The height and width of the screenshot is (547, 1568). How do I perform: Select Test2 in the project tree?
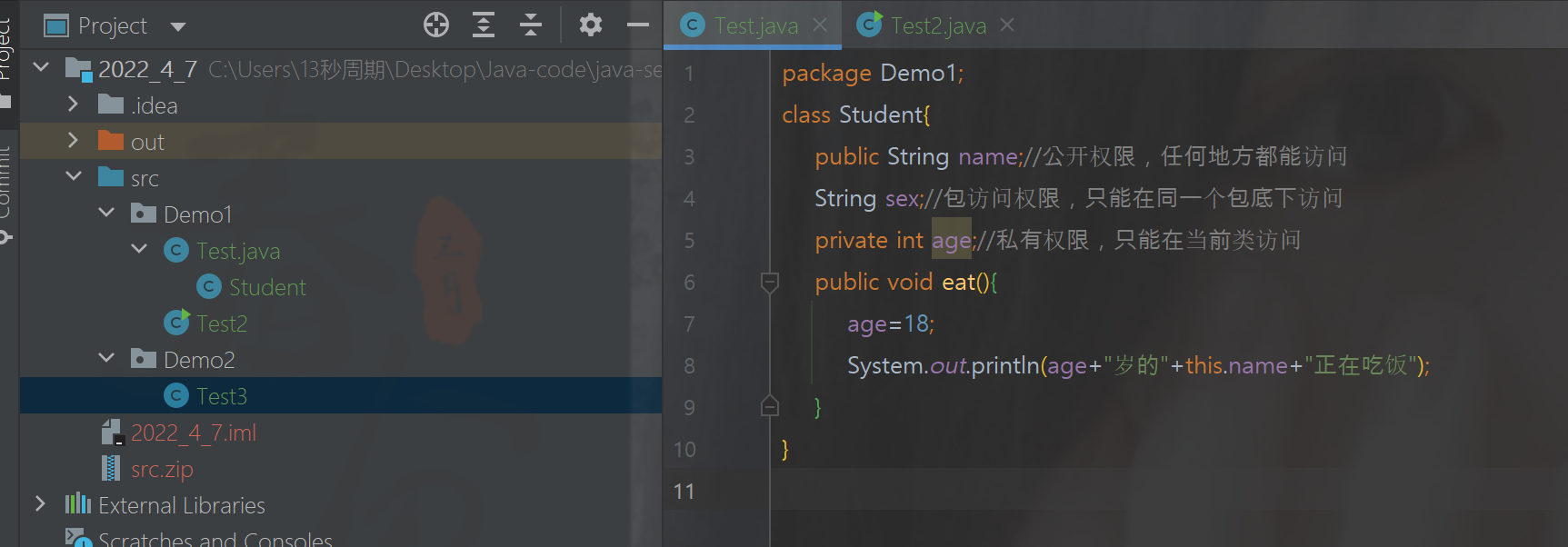click(222, 323)
